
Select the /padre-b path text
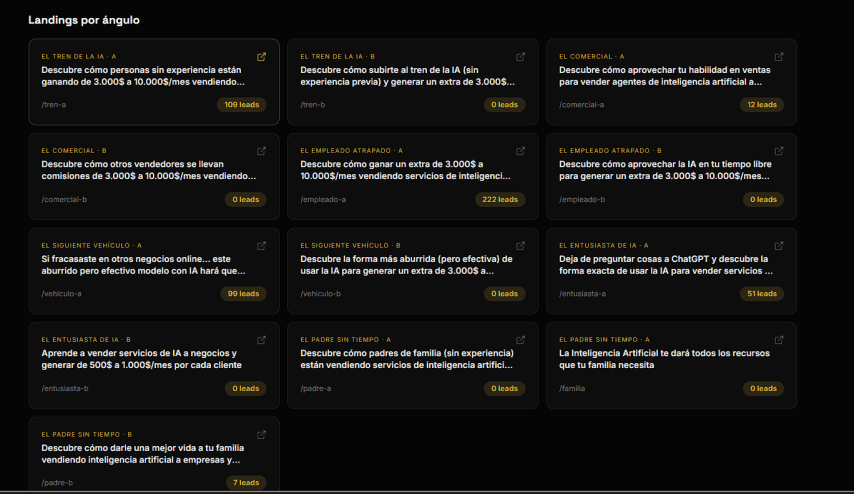(x=57, y=483)
